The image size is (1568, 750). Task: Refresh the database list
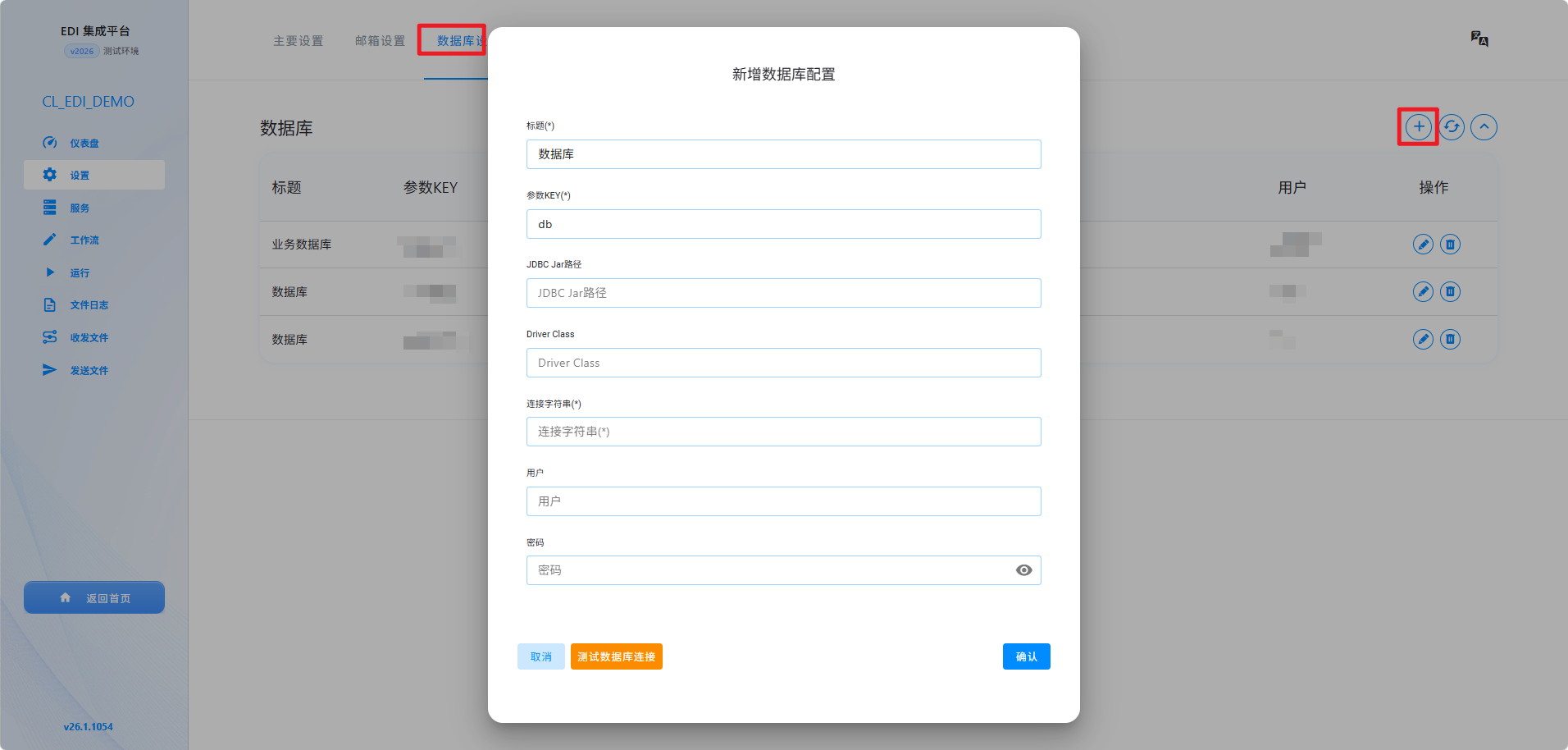pyautogui.click(x=1452, y=127)
